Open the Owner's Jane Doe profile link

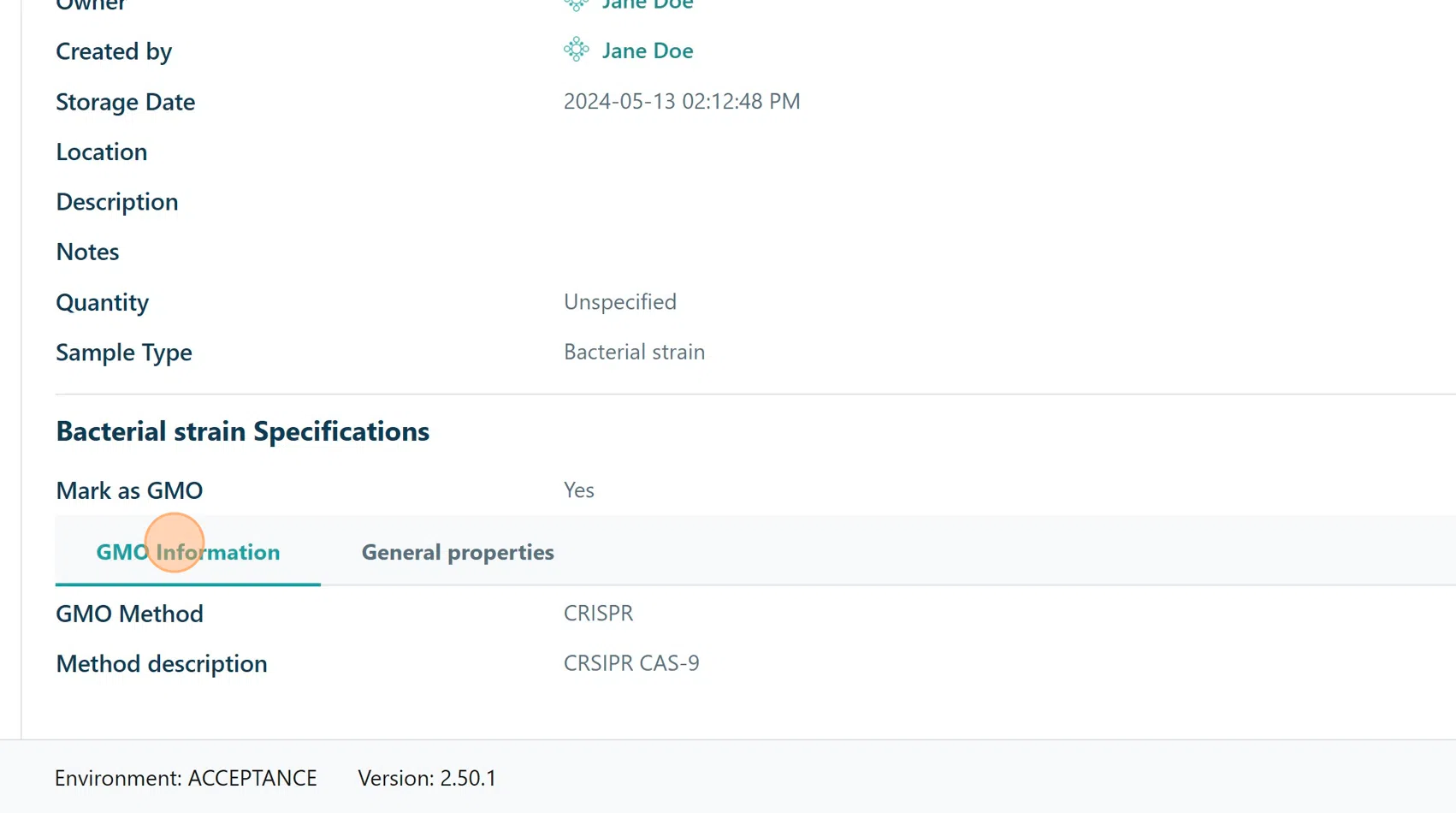point(647,5)
